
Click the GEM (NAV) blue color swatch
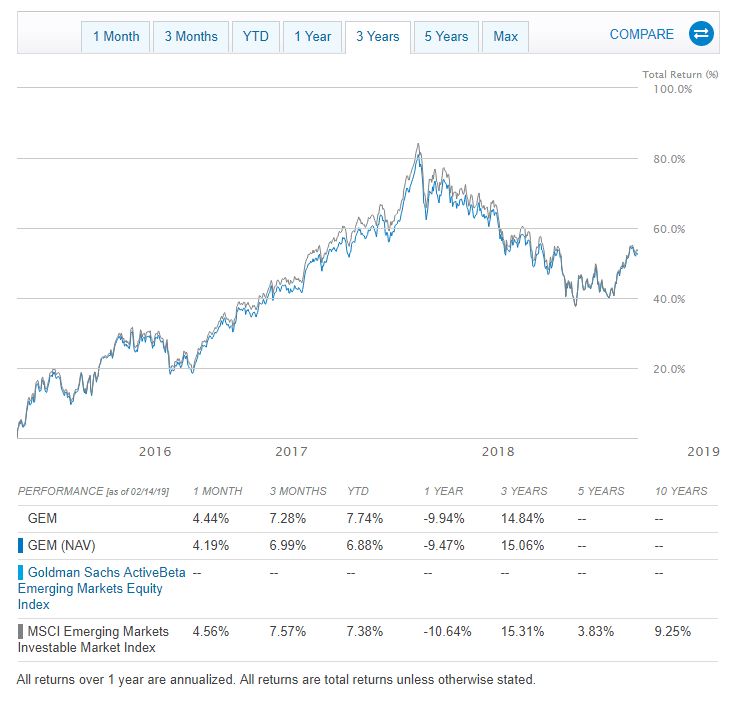pos(20,545)
